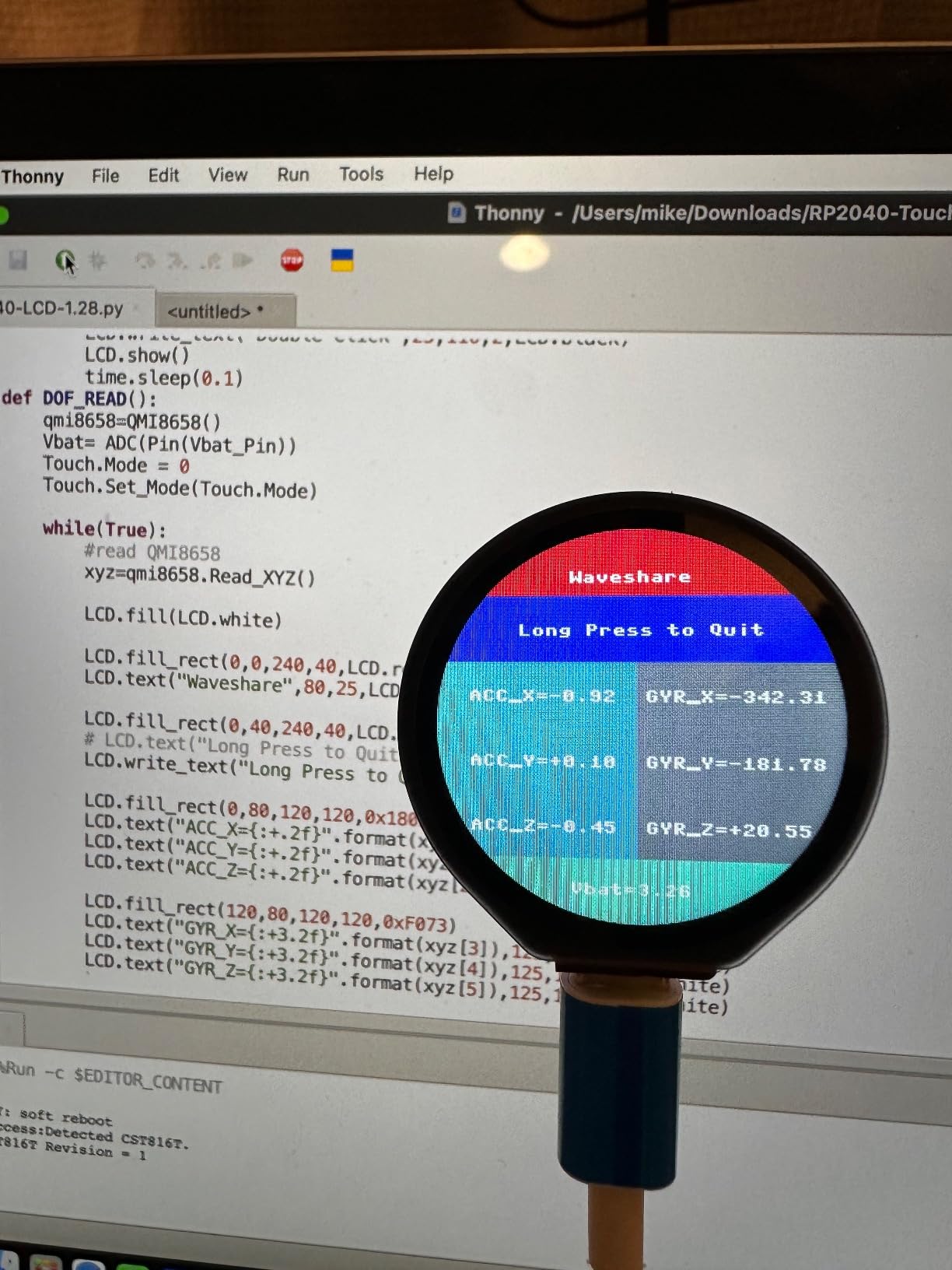
Task: Click the "Touch.Set_Mode(Touch.Mode)" line
Action: (x=180, y=489)
